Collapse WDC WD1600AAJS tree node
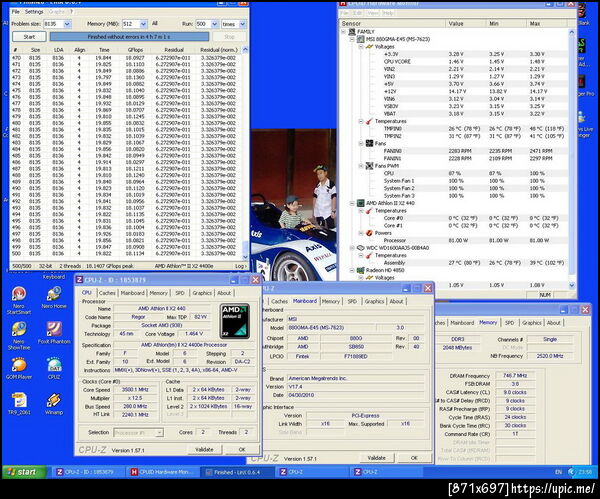Screen dimensions: 600x499 click(352, 248)
